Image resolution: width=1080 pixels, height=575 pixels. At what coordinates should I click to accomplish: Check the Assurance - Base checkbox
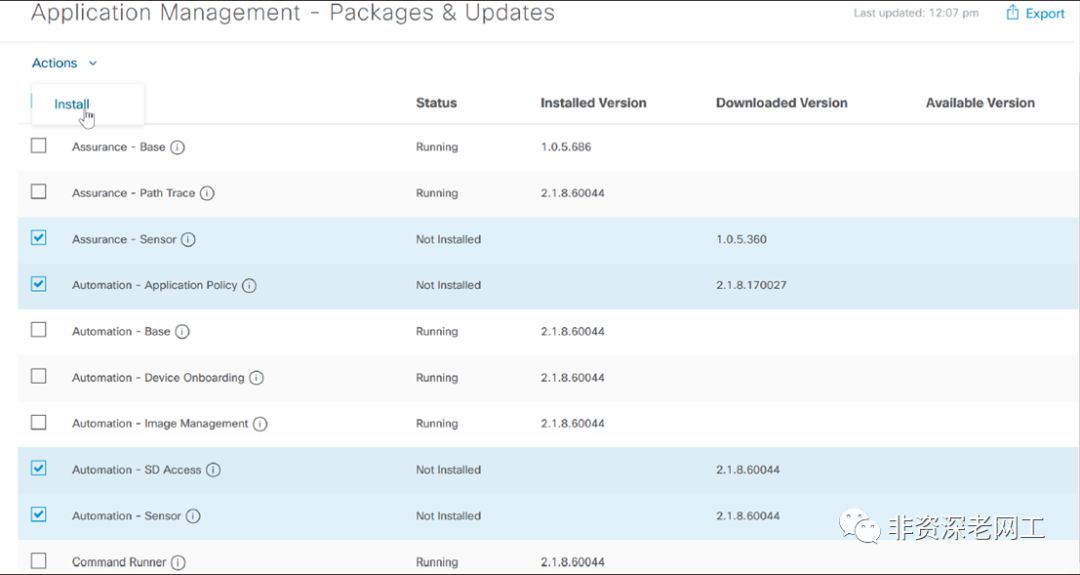tap(39, 146)
